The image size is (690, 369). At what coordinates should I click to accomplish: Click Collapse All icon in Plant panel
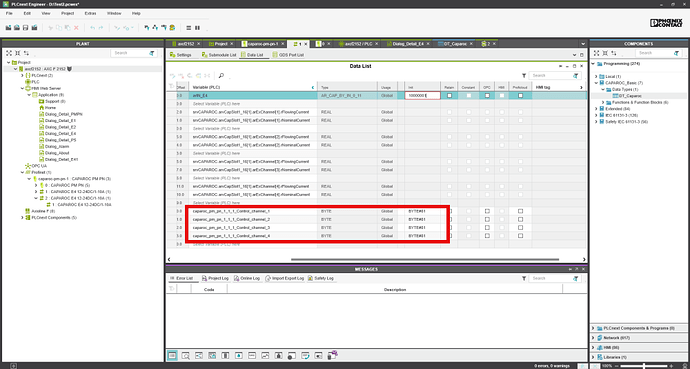click(17, 53)
